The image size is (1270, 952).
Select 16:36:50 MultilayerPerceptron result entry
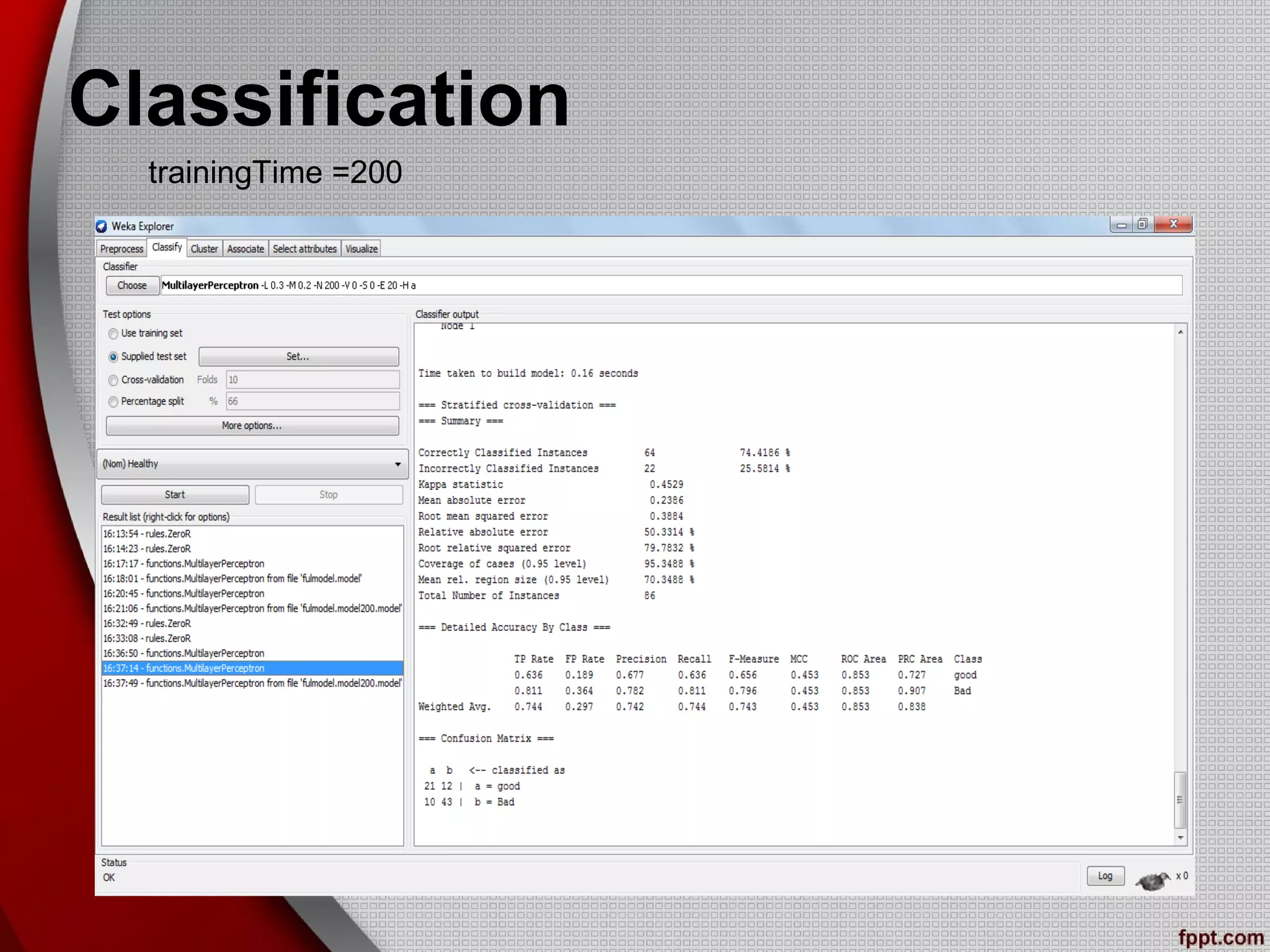coord(184,653)
